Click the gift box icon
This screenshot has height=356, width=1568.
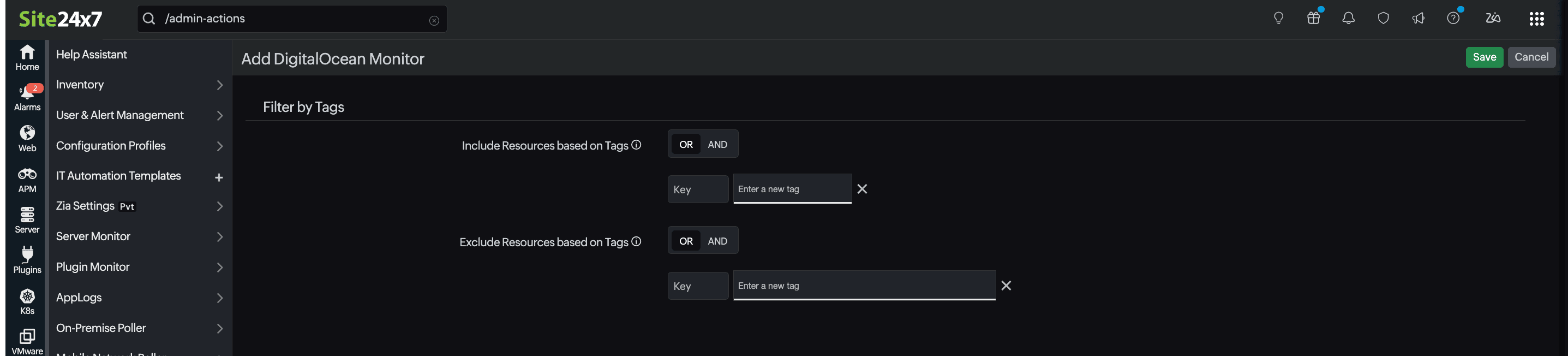pos(1314,18)
